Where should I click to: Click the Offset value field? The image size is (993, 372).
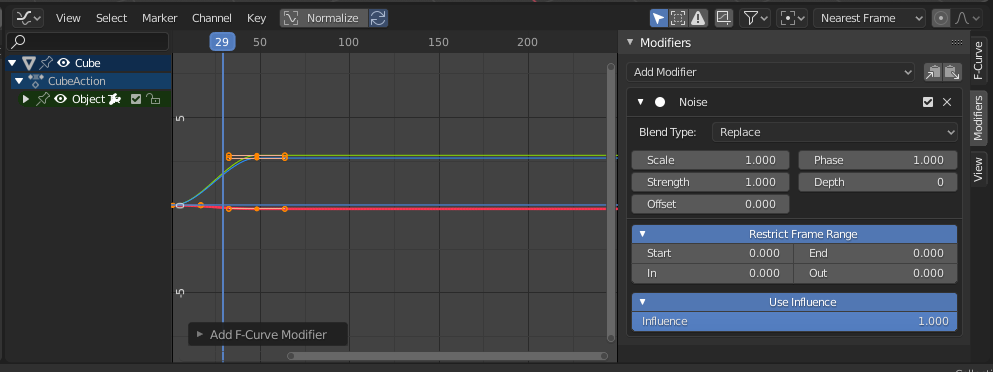pos(711,204)
